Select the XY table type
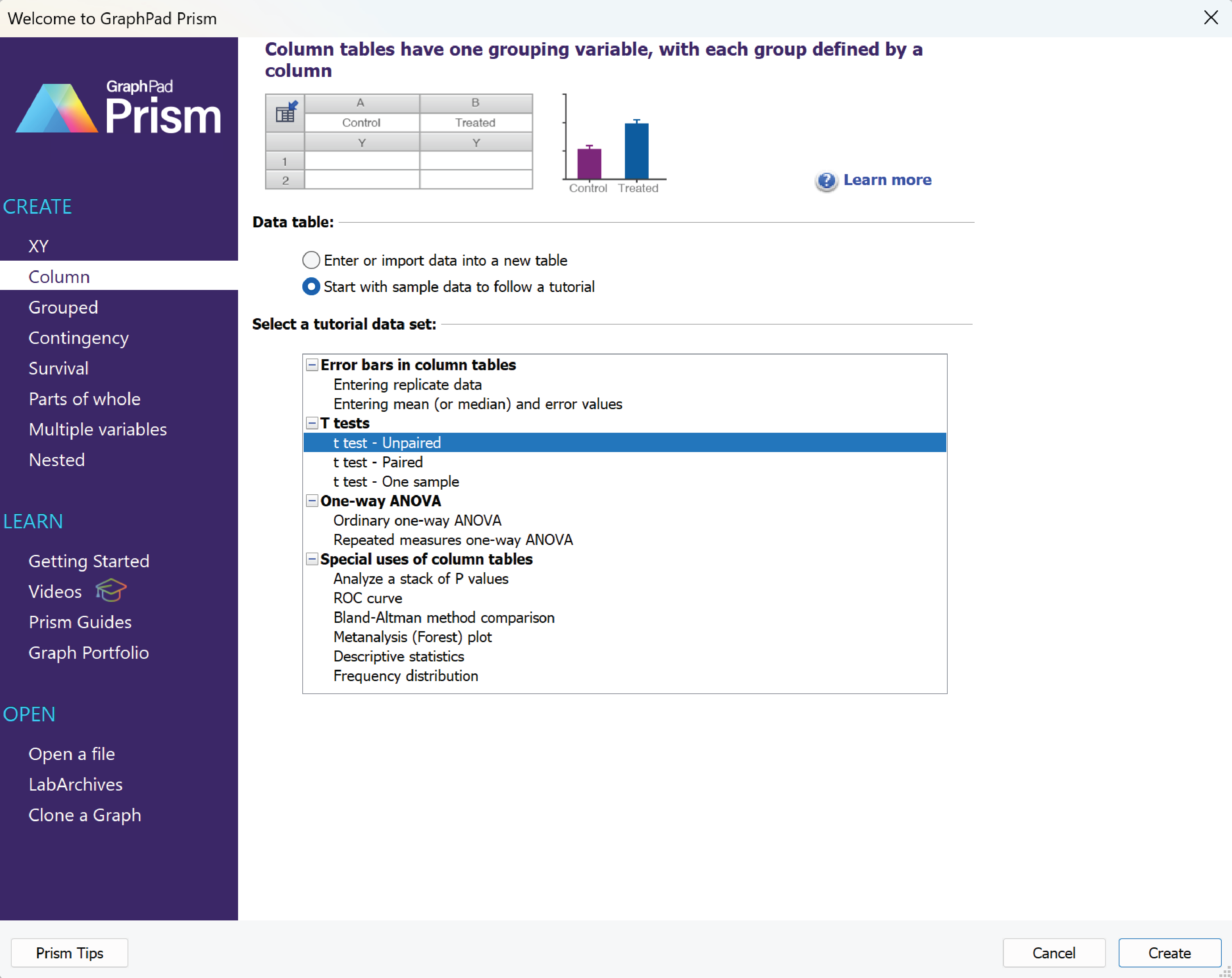Viewport: 1232px width, 978px height. (38, 245)
